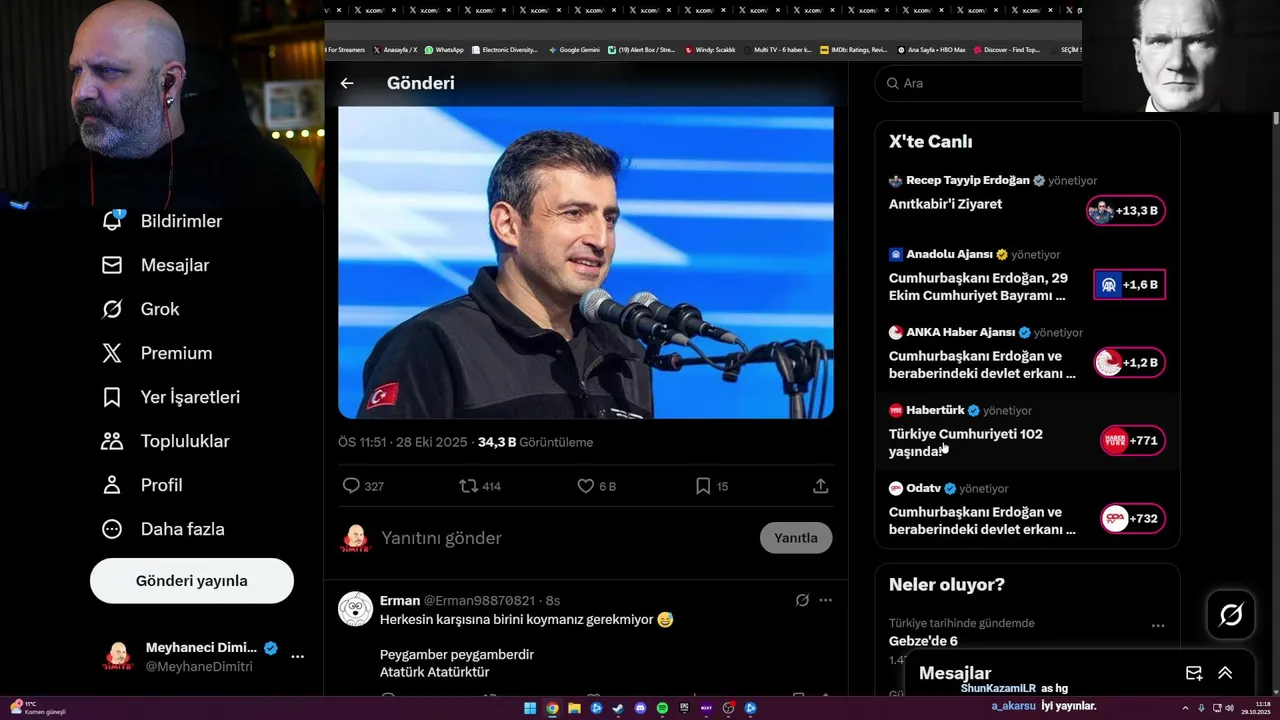Open the Ana Sayfa • HBO Max bookmark

[931, 50]
